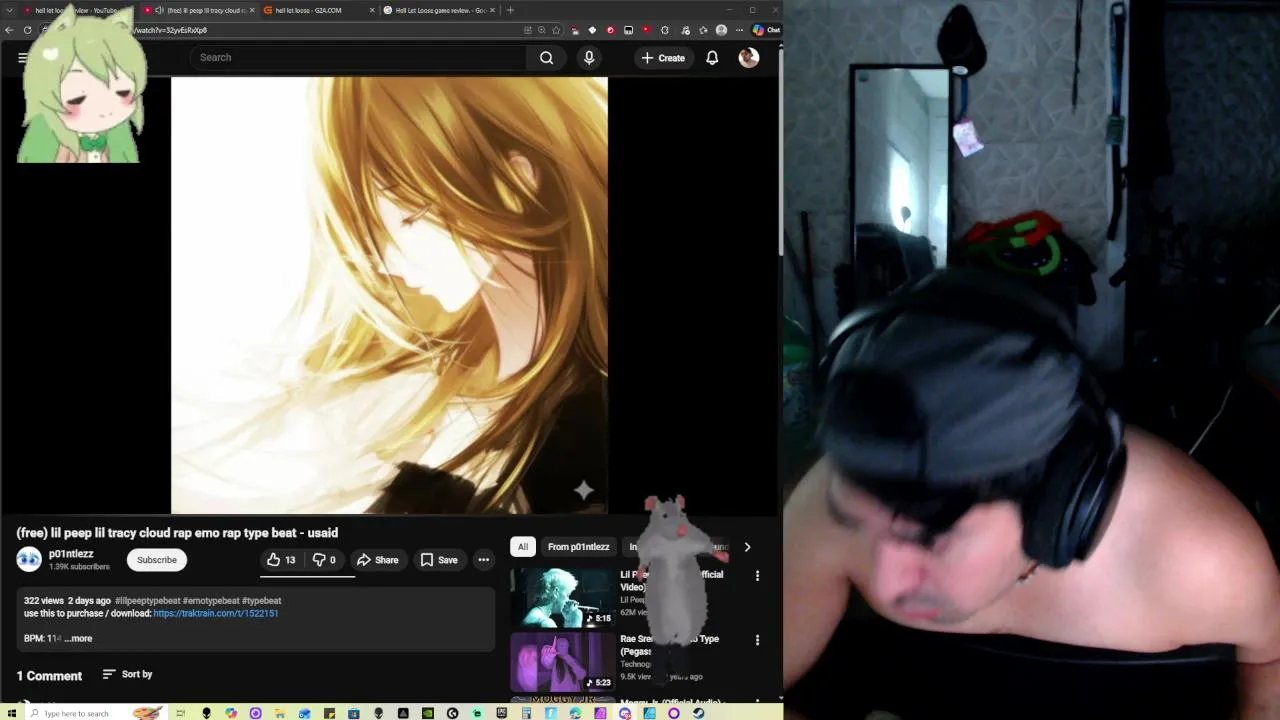Open options for the Lil Peep recommendation
The image size is (1280, 720).
click(757, 576)
